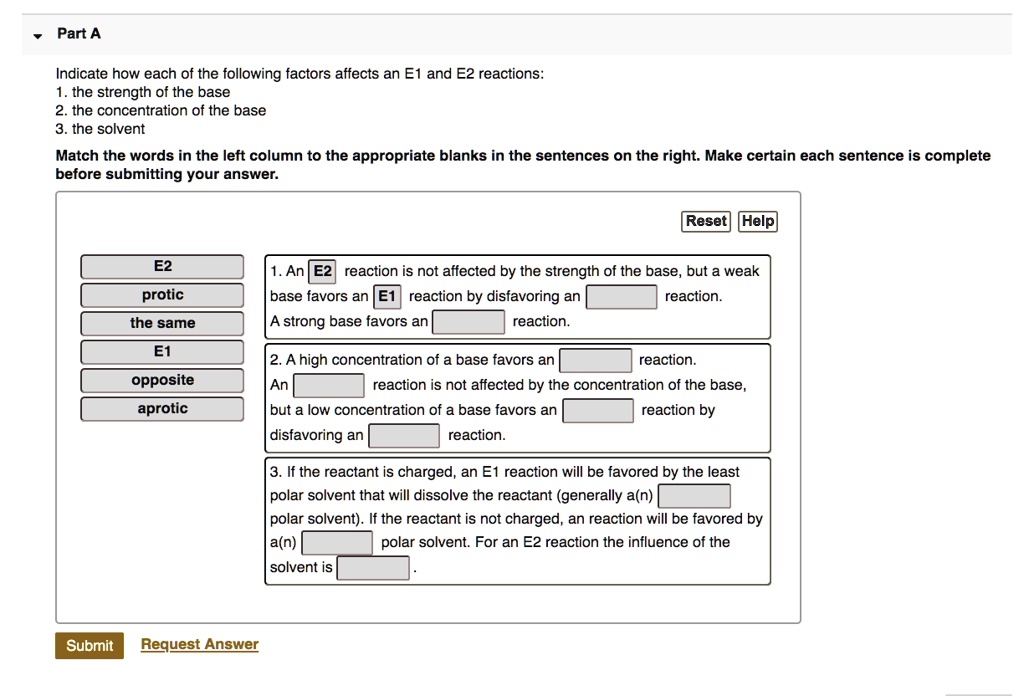Click the Reset button

706,221
